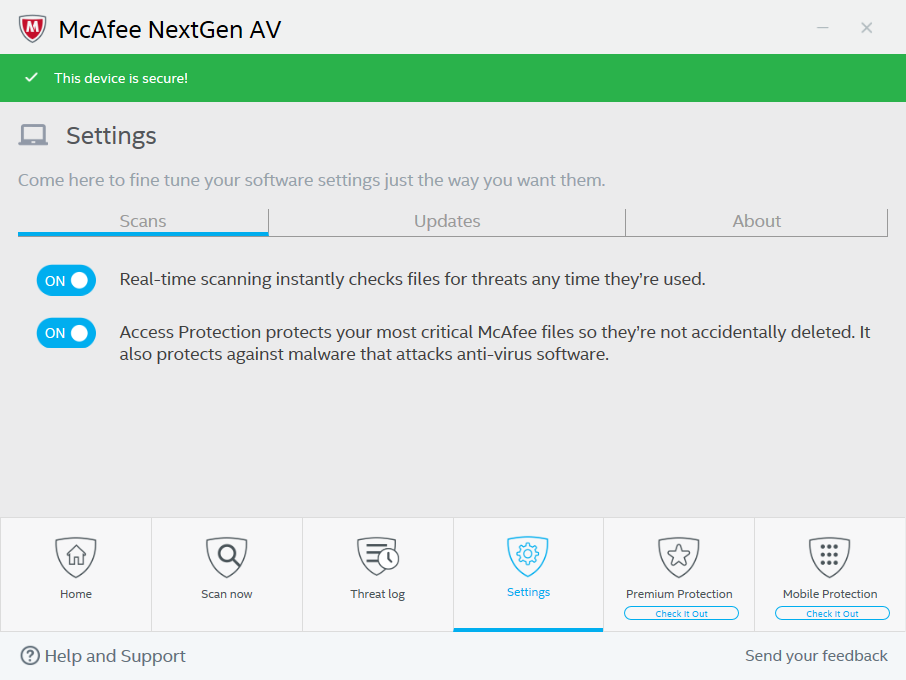Viewport: 906px width, 680px height.
Task: Switch to the Updates tab
Action: [x=447, y=222]
